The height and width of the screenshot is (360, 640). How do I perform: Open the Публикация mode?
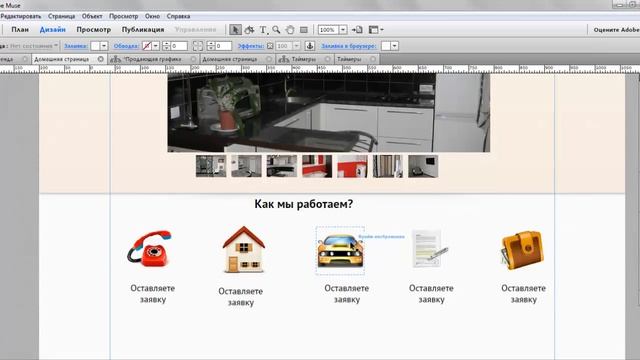[x=143, y=30]
